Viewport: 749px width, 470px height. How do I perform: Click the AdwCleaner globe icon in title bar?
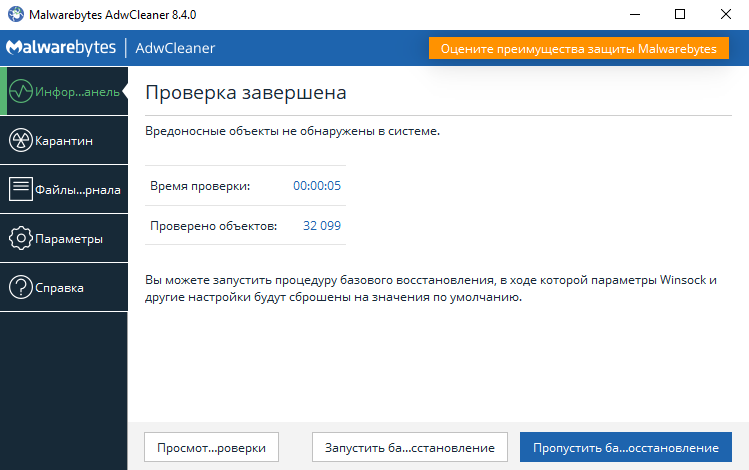click(x=16, y=14)
